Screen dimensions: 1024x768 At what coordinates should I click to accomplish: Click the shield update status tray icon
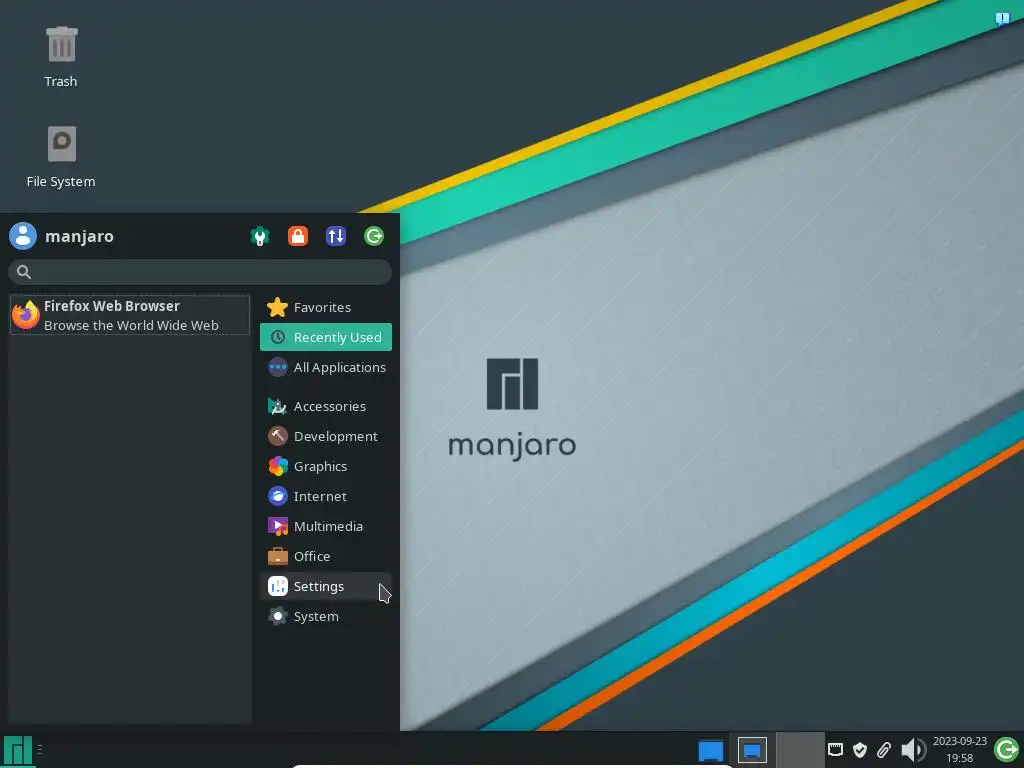860,750
